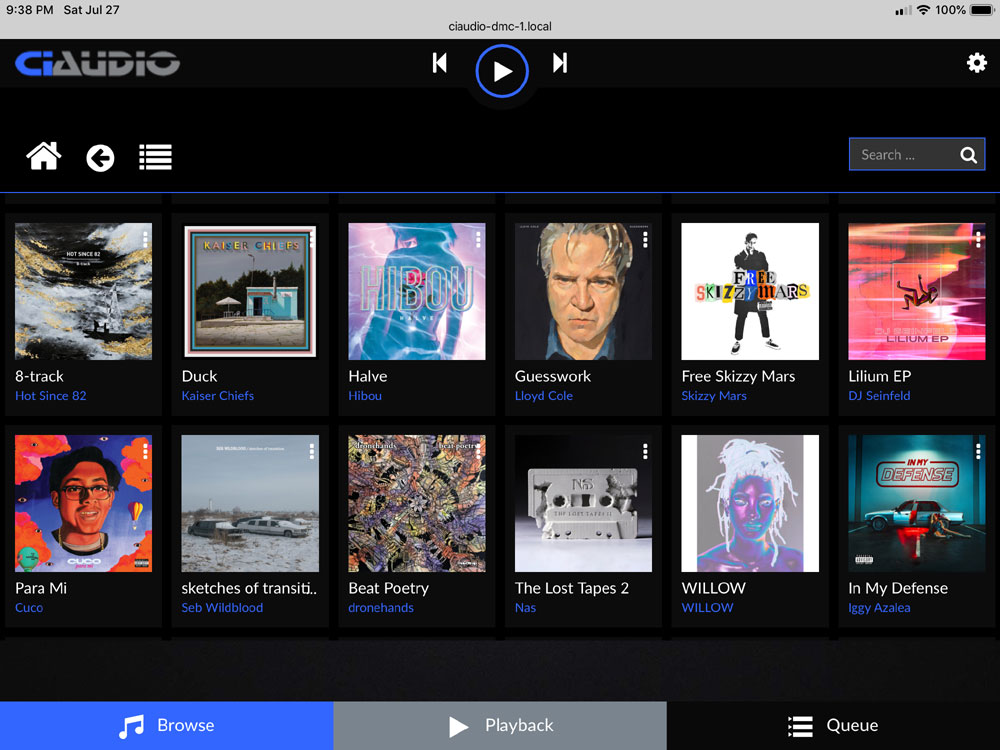Tap the ciaudio-dmc-1.local address bar
The width and height of the screenshot is (1000, 750).
pyautogui.click(x=500, y=26)
